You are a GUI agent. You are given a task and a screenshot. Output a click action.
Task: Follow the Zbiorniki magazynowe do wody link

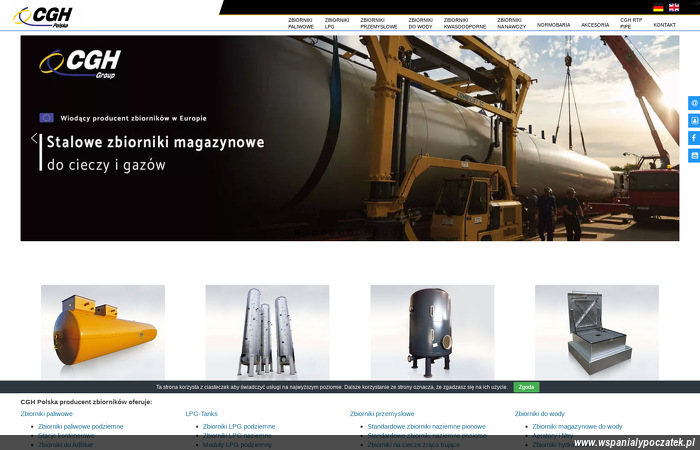(577, 427)
